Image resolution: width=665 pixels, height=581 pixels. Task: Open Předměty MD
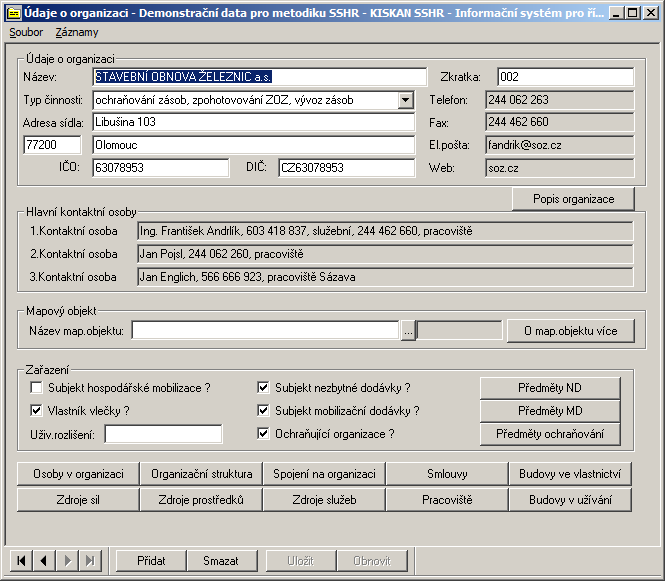click(x=550, y=411)
